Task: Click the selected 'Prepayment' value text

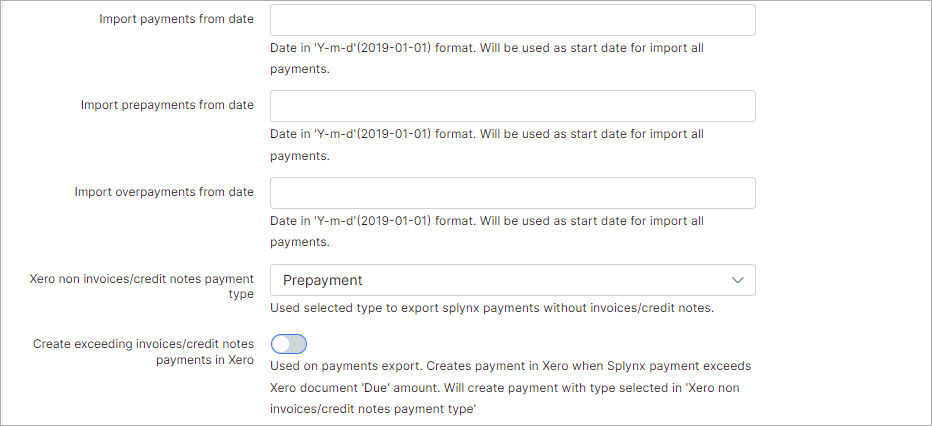Action: click(x=323, y=280)
